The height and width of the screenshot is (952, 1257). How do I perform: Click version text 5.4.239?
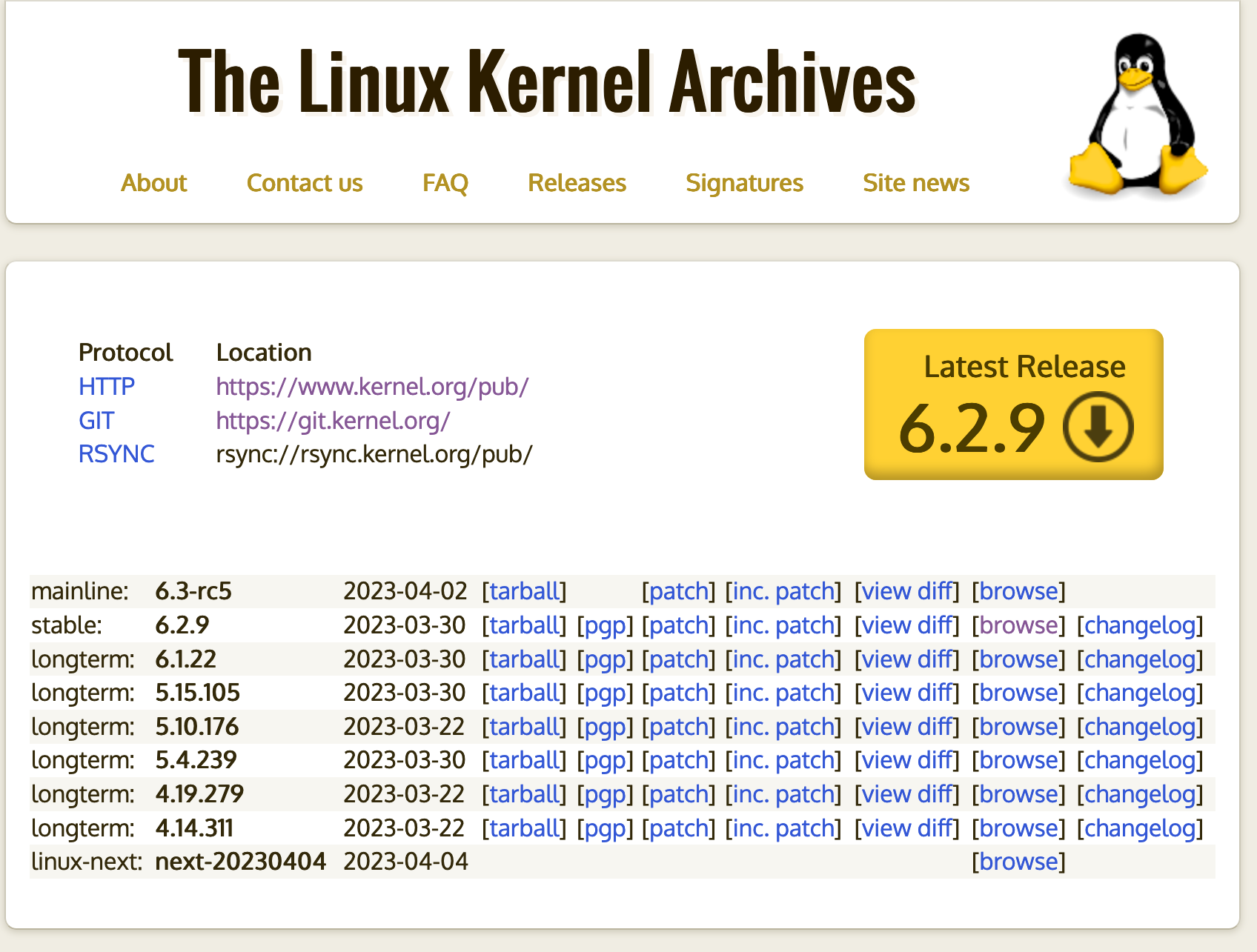pyautogui.click(x=196, y=760)
